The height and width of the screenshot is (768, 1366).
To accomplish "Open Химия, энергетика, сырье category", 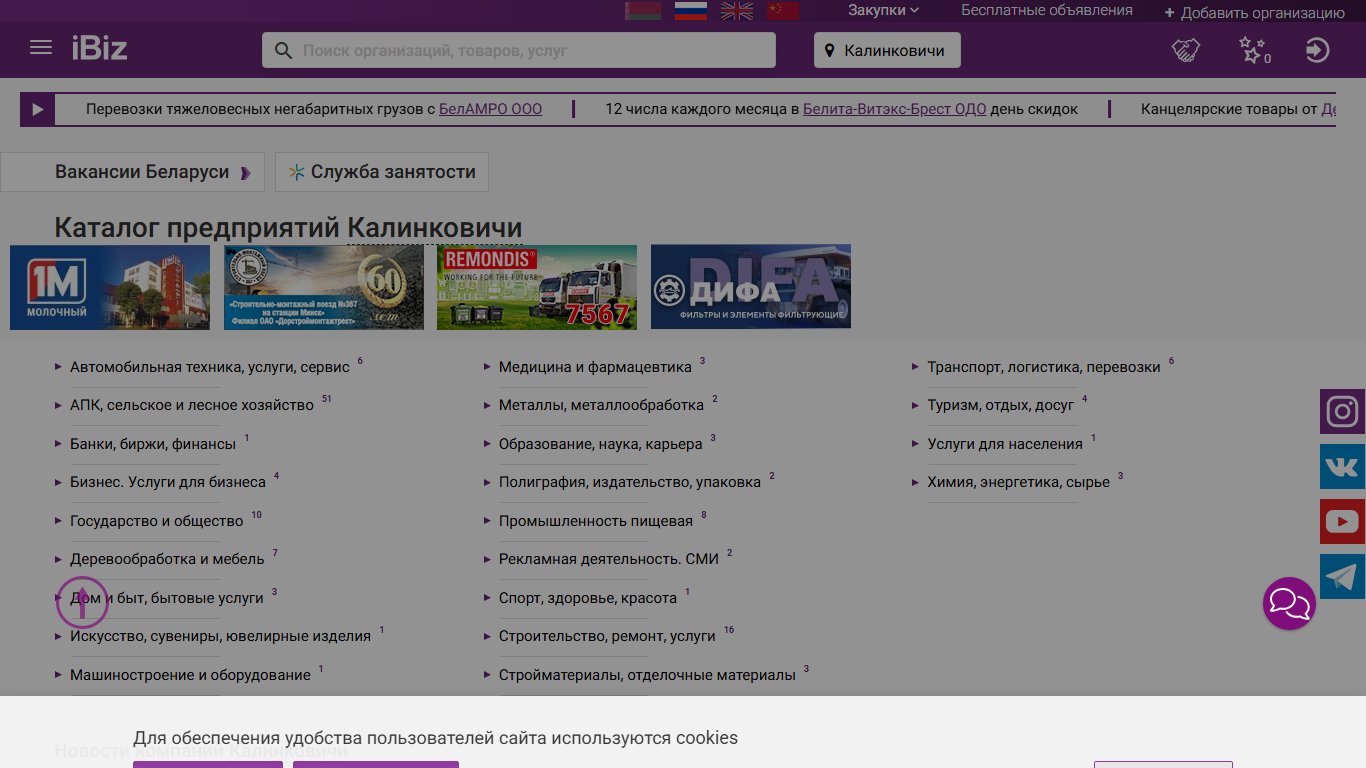I will 1019,482.
